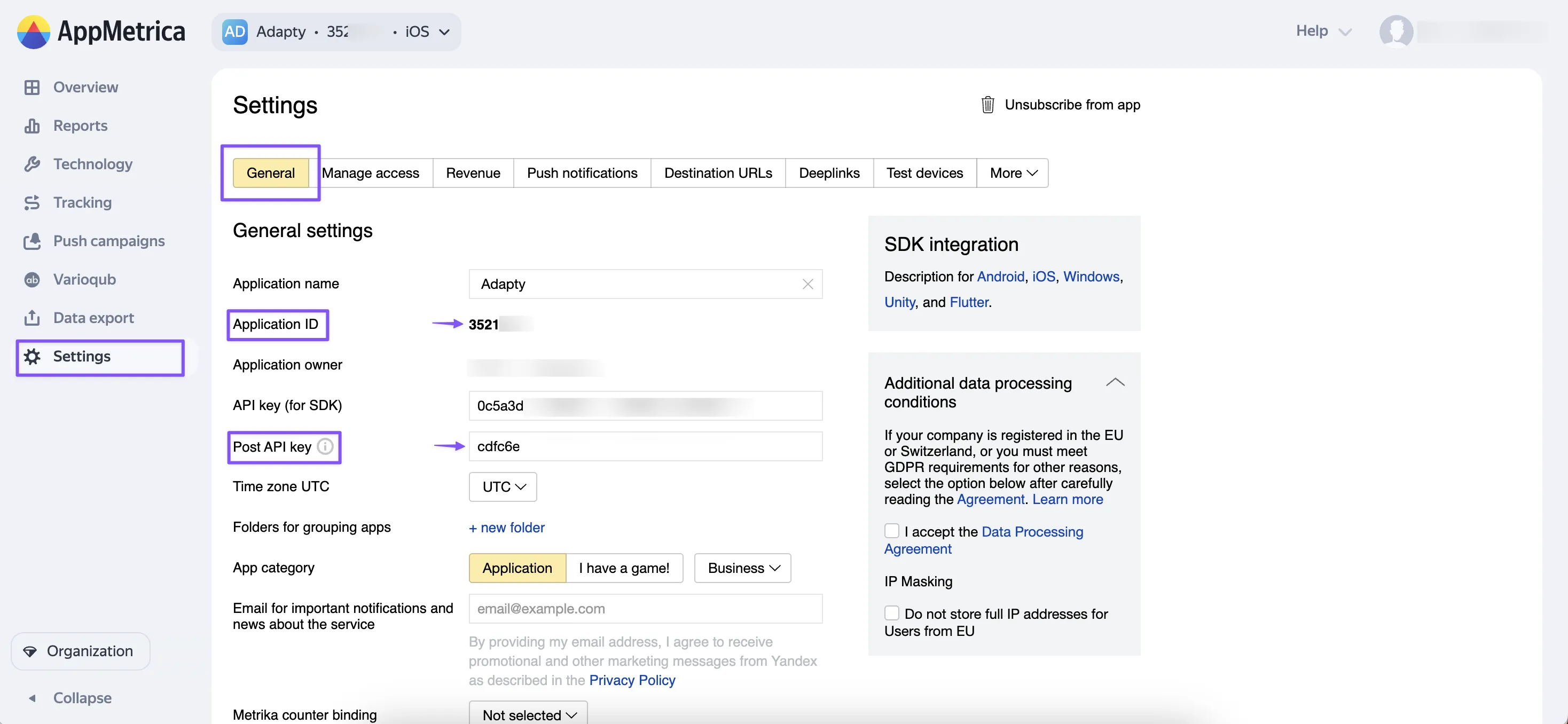Click the notification email input field
1568x724 pixels.
(645, 608)
